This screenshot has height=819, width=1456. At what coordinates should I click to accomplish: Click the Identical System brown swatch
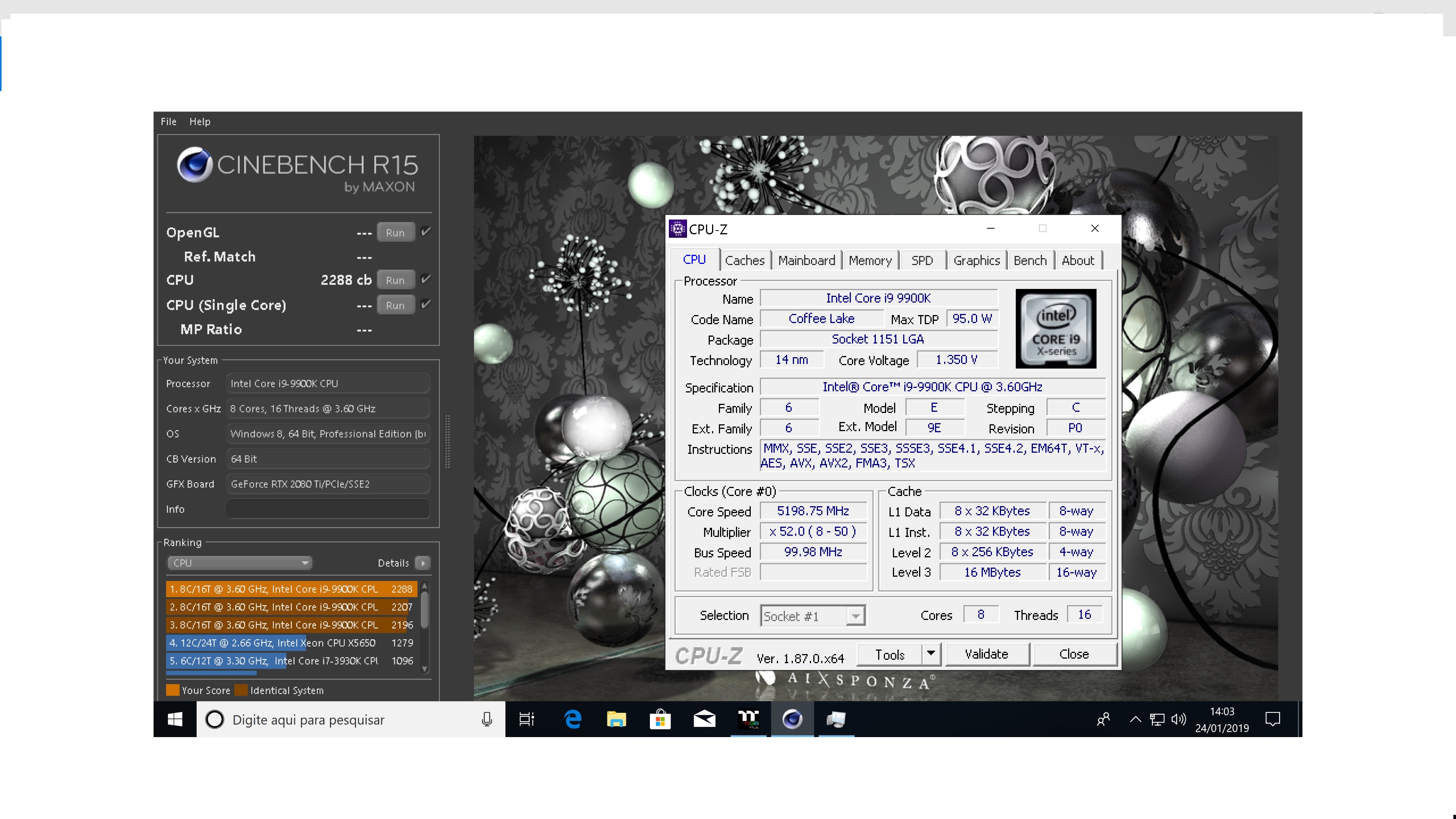coord(242,690)
